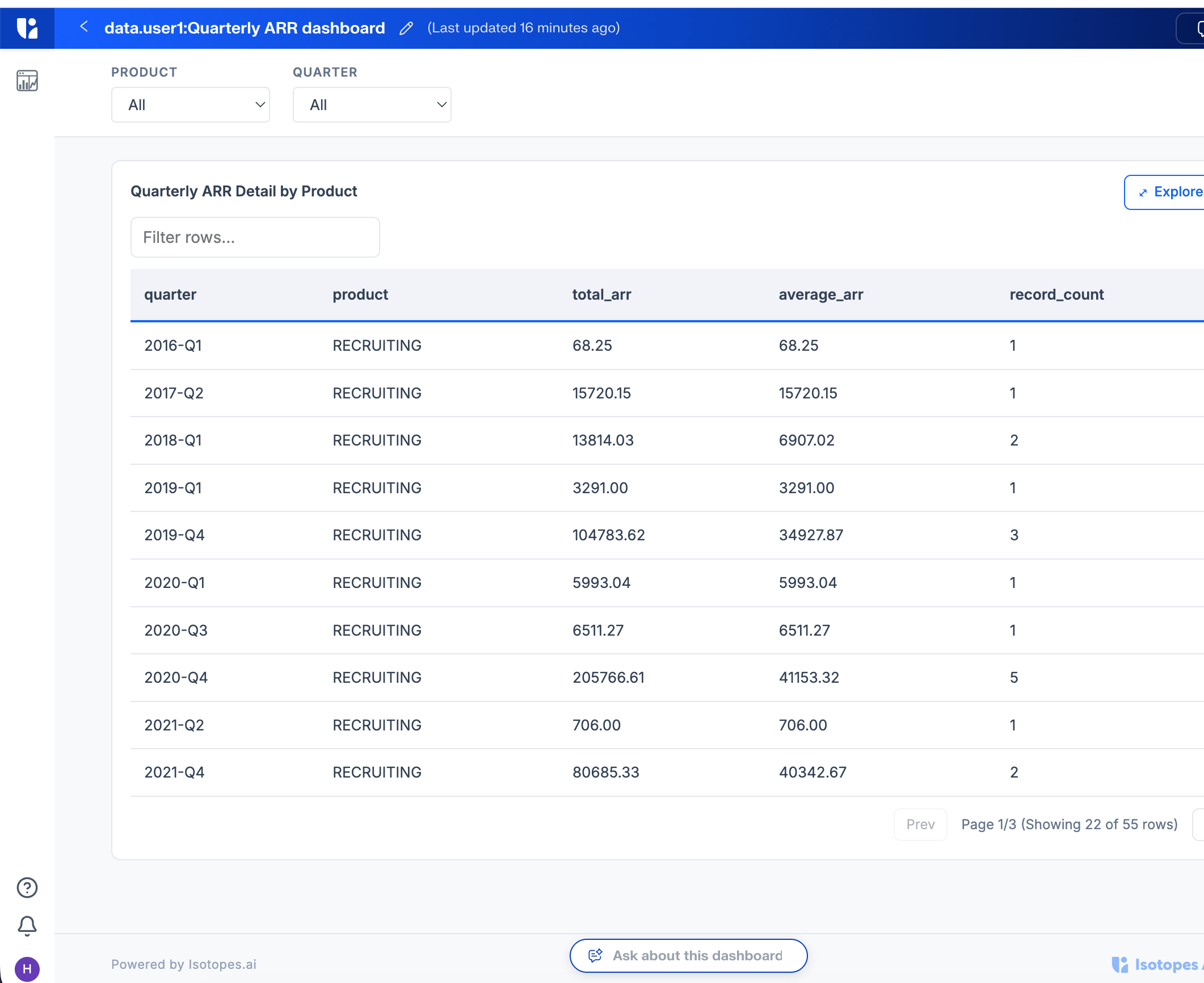Click average_arr value 41153.32
Viewport: 1204px width, 983px height.
809,678
